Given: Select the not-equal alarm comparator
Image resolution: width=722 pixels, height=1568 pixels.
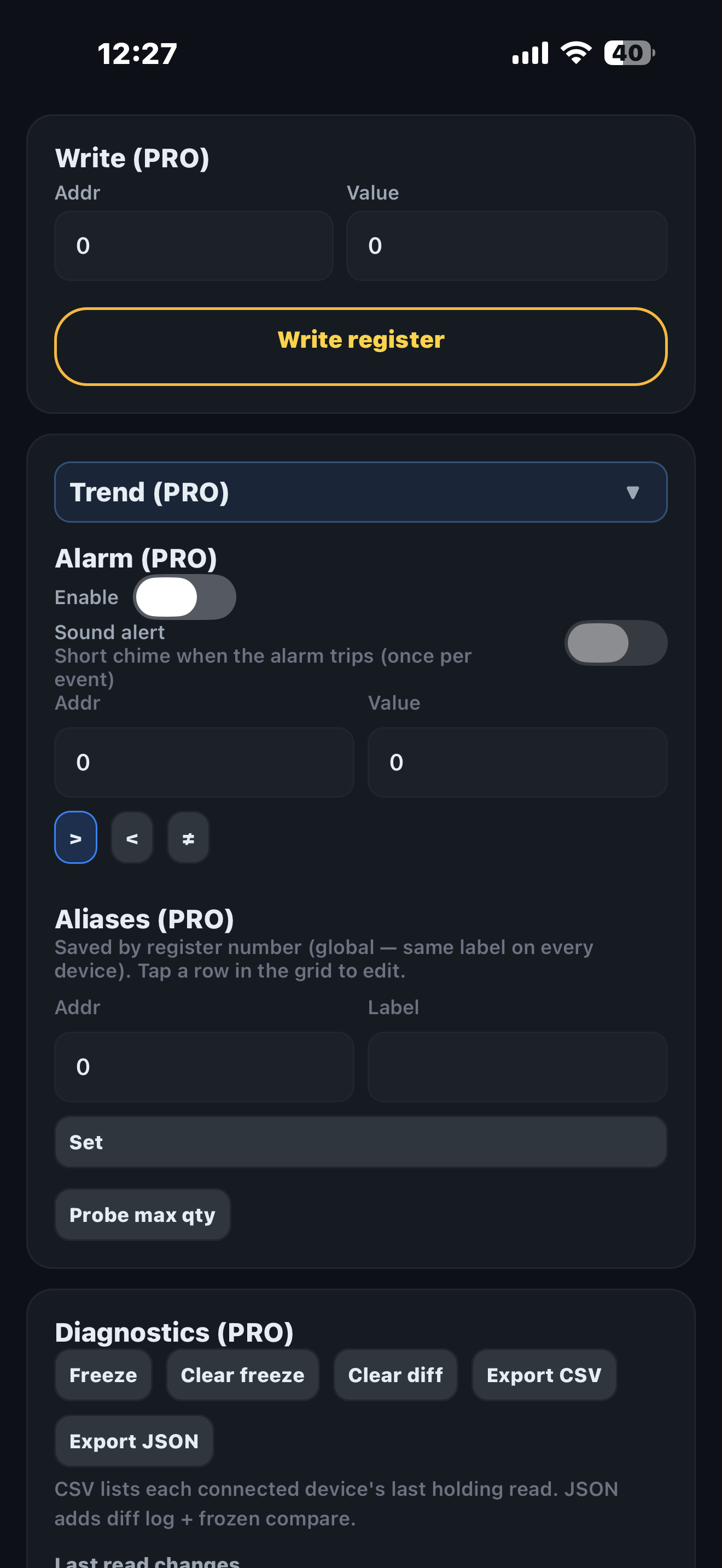Looking at the screenshot, I should click(189, 838).
